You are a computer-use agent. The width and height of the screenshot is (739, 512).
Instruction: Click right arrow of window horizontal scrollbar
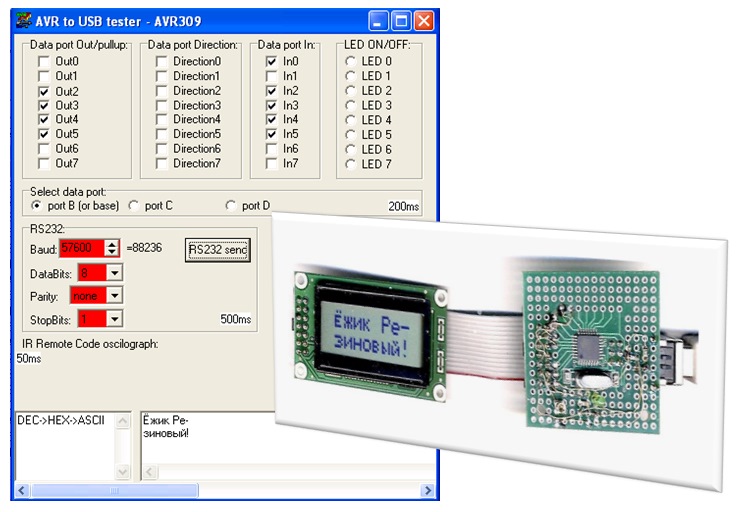428,490
